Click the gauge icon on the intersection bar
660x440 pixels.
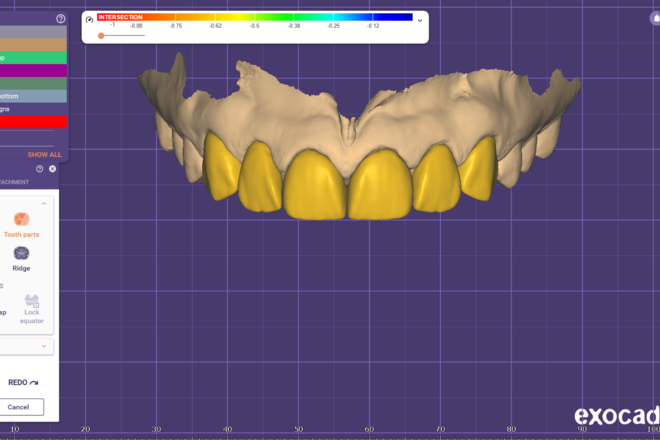89,20
